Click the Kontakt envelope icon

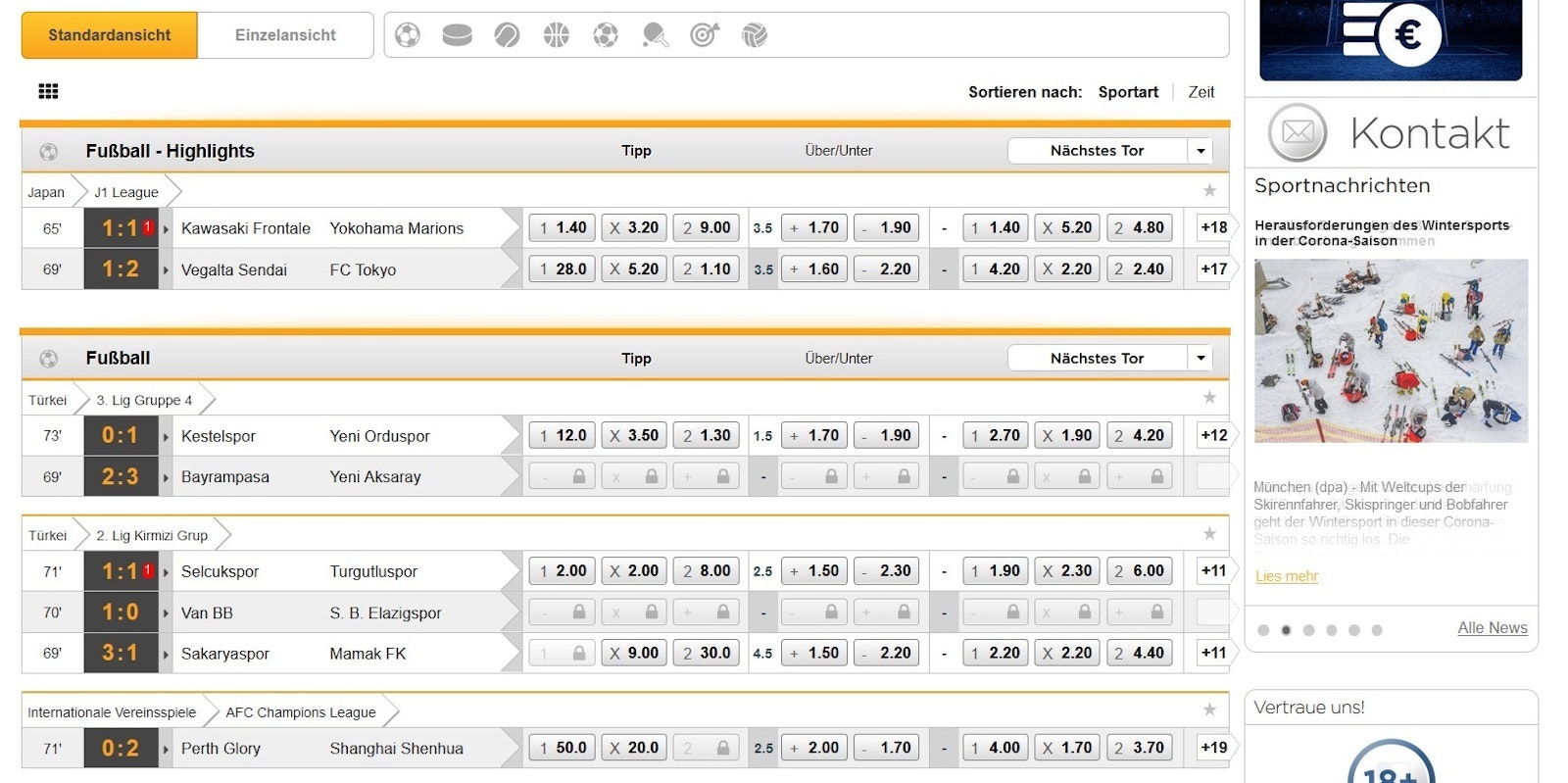coord(1297,132)
